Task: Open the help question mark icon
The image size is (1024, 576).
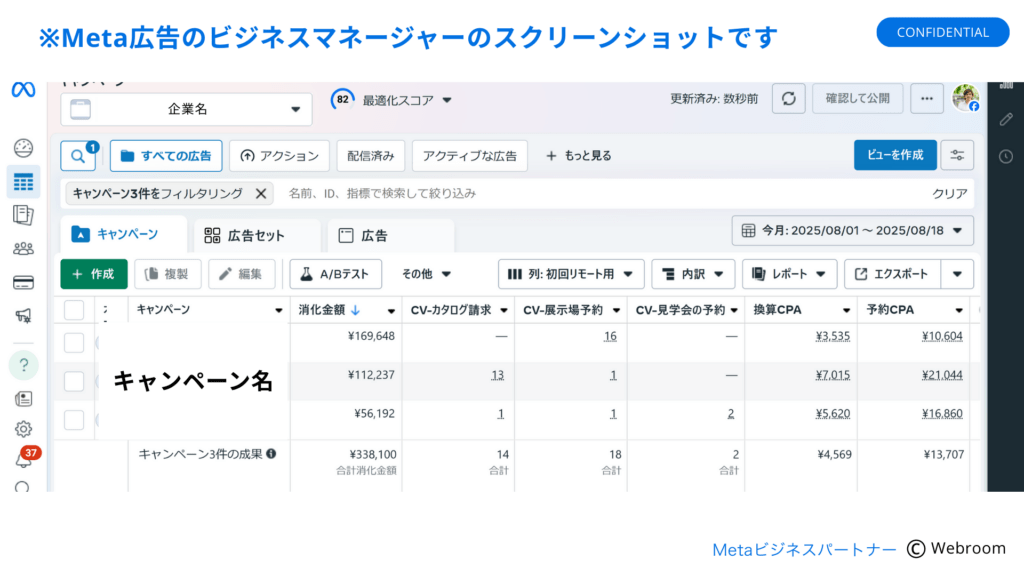Action: pyautogui.click(x=23, y=365)
